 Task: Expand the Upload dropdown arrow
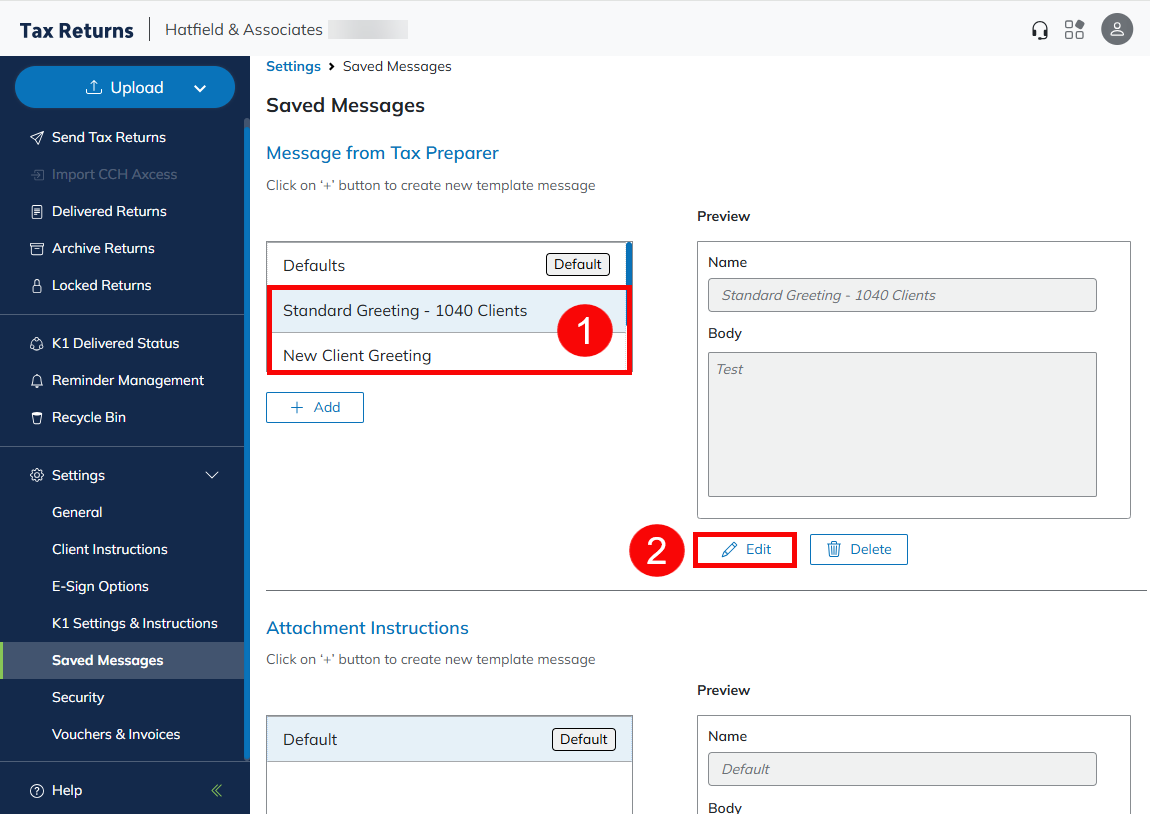200,88
